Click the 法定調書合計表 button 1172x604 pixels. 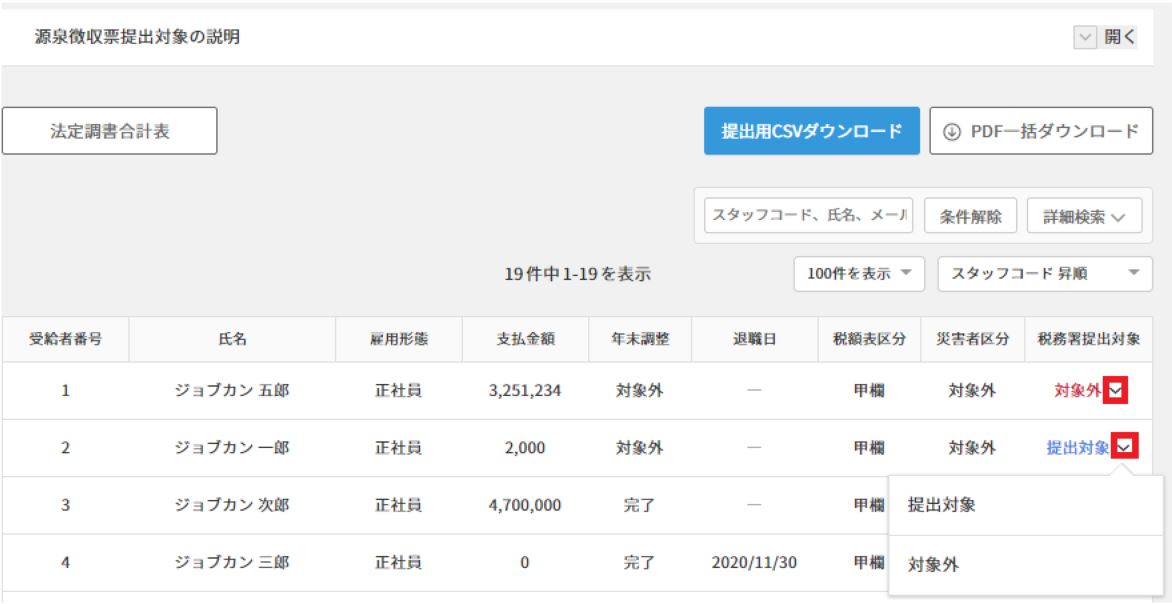tap(110, 131)
